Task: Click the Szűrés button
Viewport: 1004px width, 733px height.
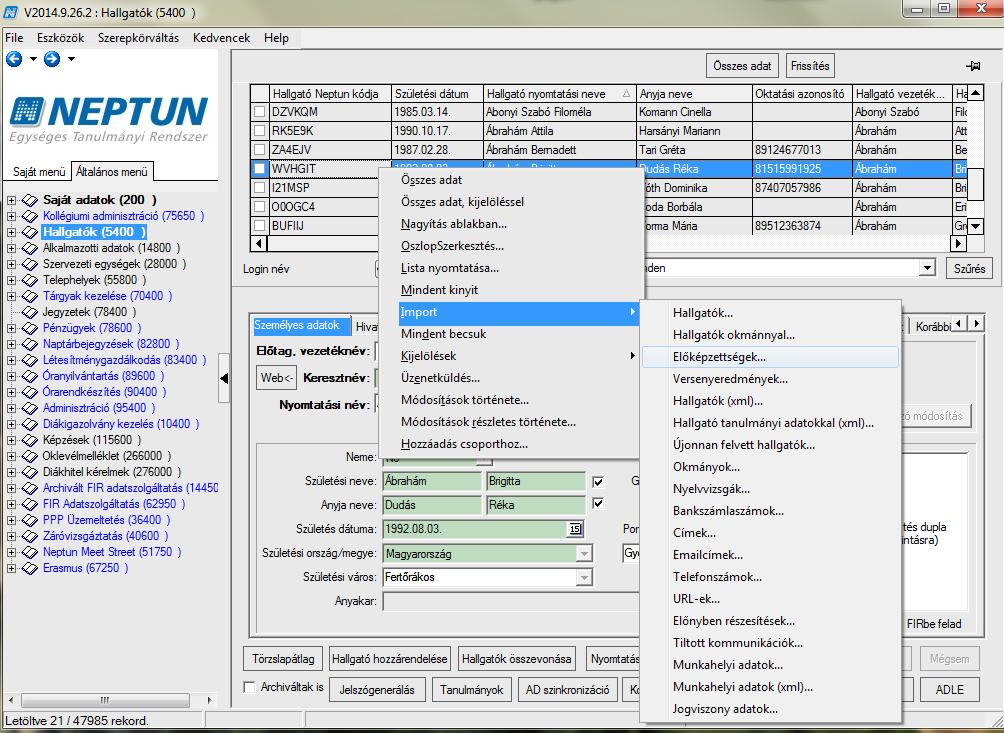Action: (969, 268)
